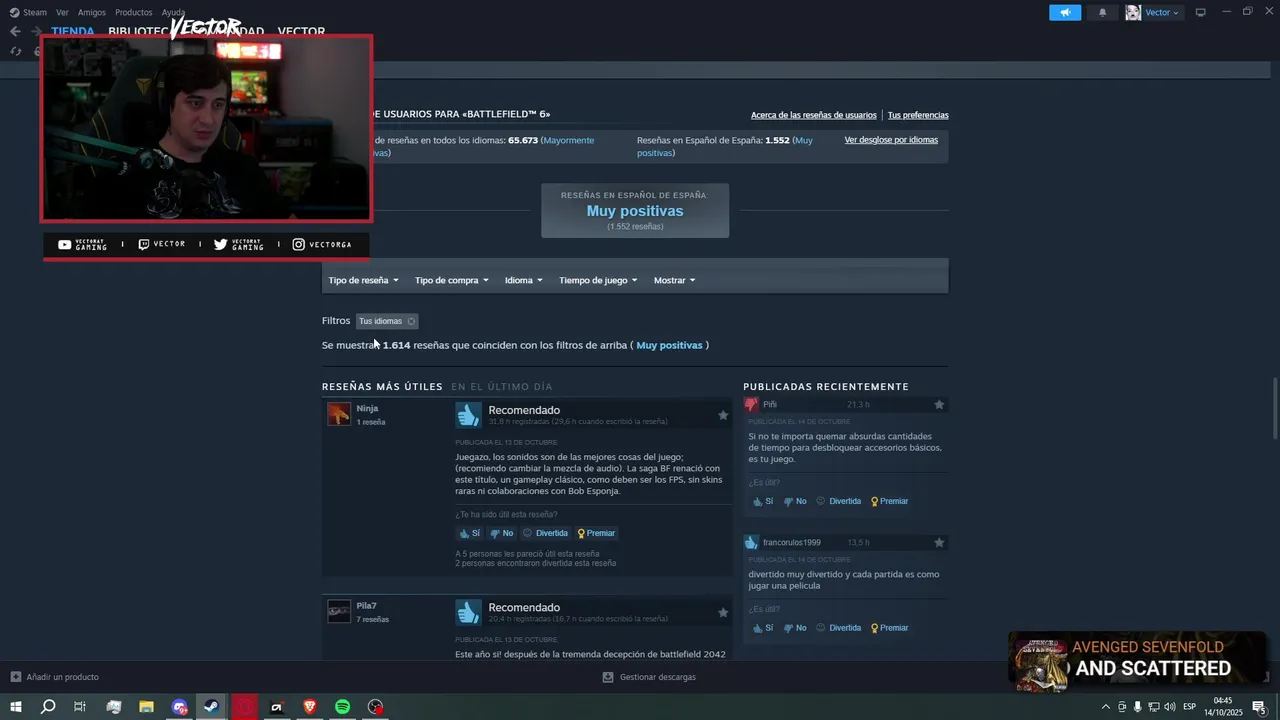Open 'Tus preferencias' link

(x=918, y=115)
